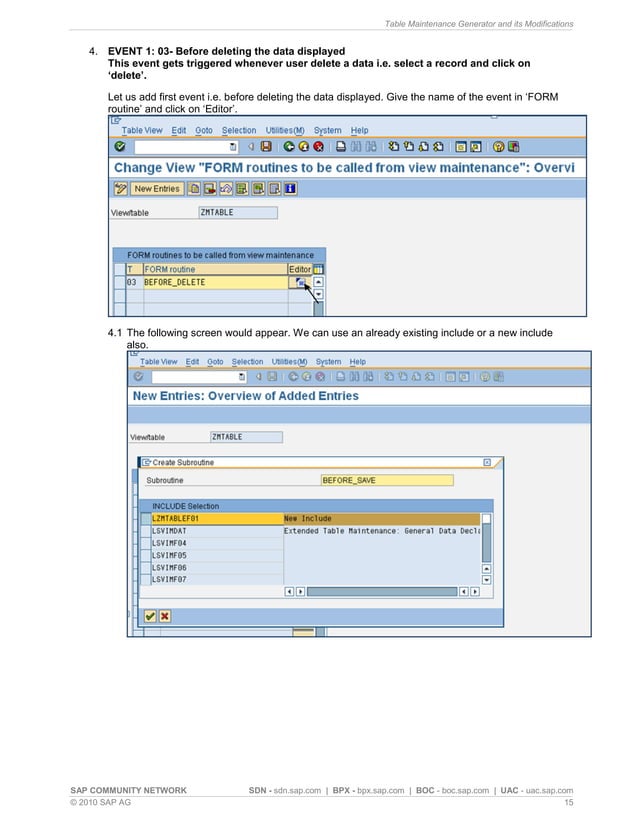Open table settings icon next to Editor column
Image resolution: width=638 pixels, height=826 pixels.
point(318,269)
